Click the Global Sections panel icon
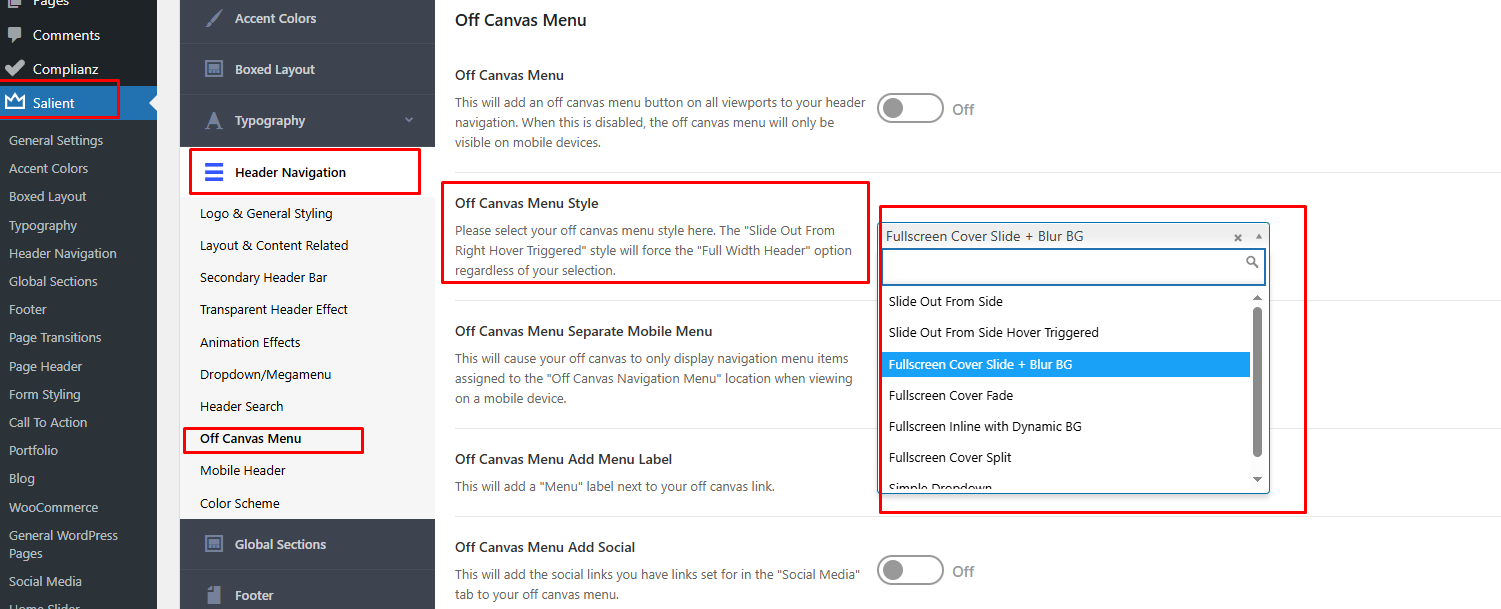Image resolution: width=1501 pixels, height=609 pixels. pos(214,544)
